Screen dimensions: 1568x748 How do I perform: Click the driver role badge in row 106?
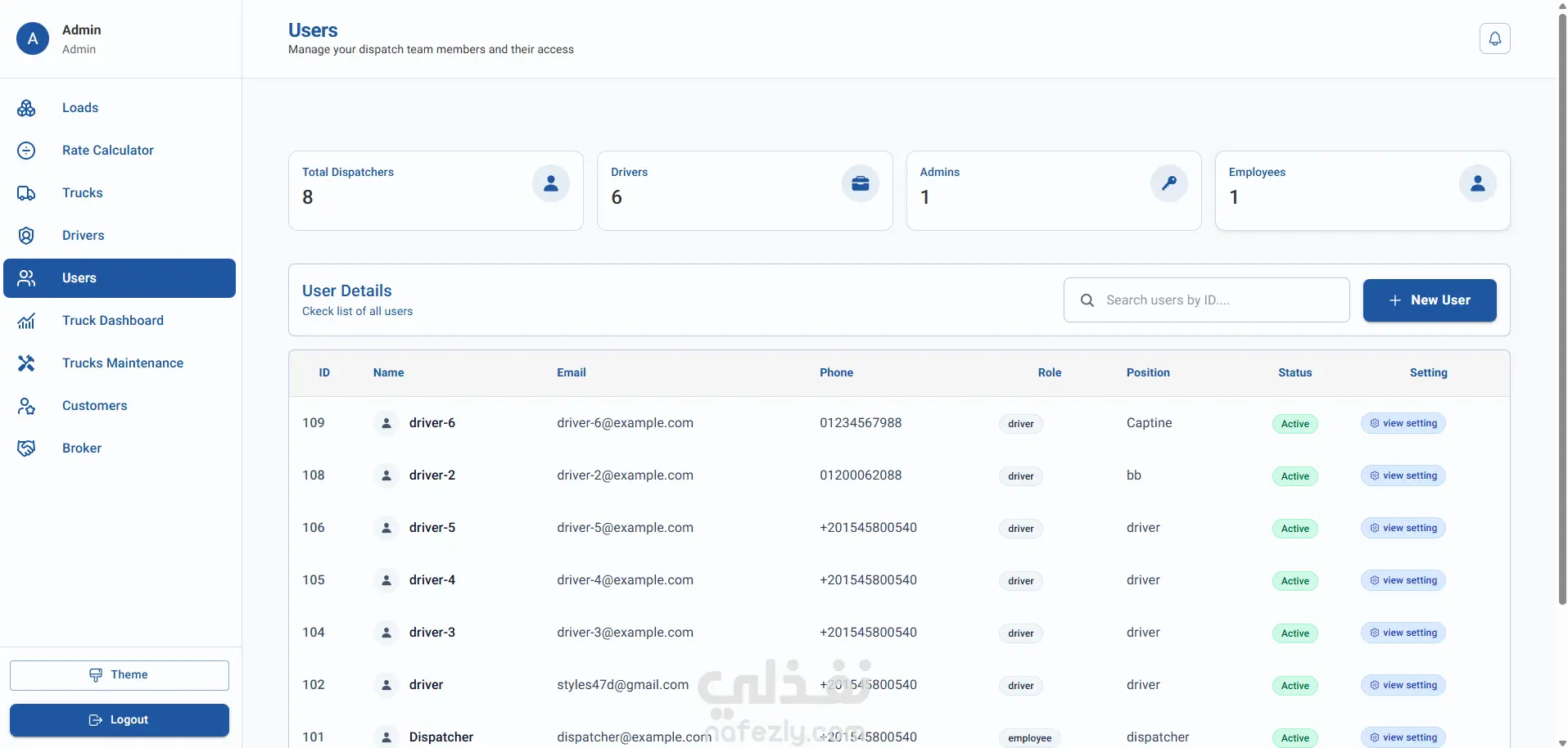(1021, 529)
